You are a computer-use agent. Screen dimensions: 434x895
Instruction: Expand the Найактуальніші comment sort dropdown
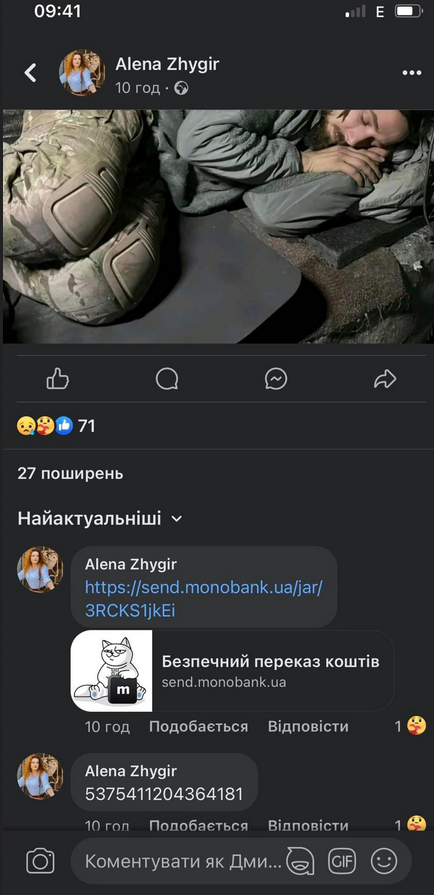(x=99, y=518)
